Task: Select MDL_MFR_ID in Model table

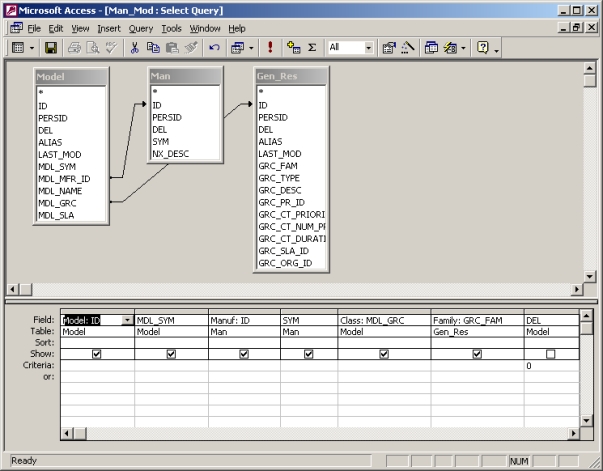Action: [64, 179]
